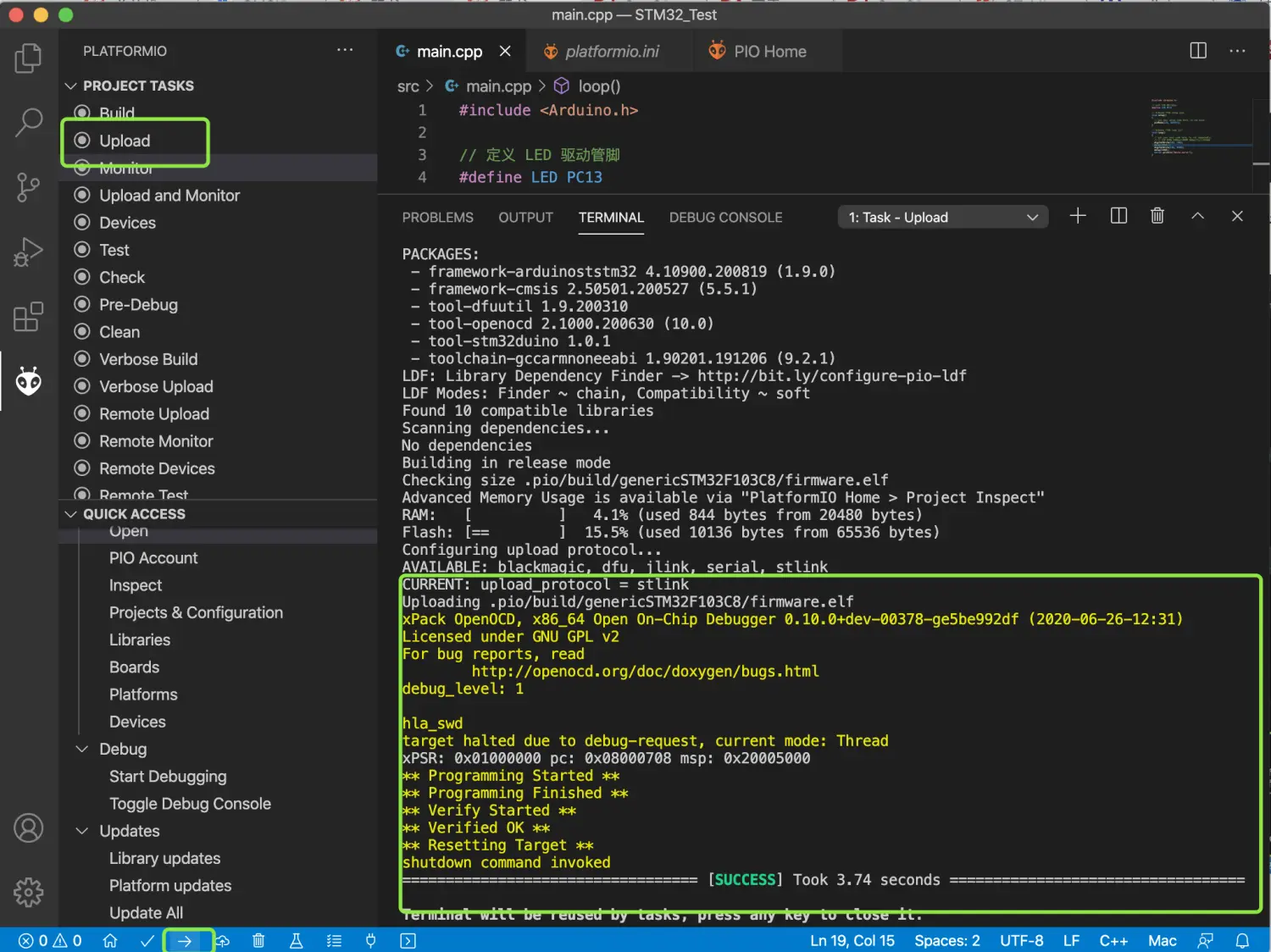Image resolution: width=1271 pixels, height=952 pixels.
Task: Select the PlatformIO alien icon in activity bar
Action: 28,382
